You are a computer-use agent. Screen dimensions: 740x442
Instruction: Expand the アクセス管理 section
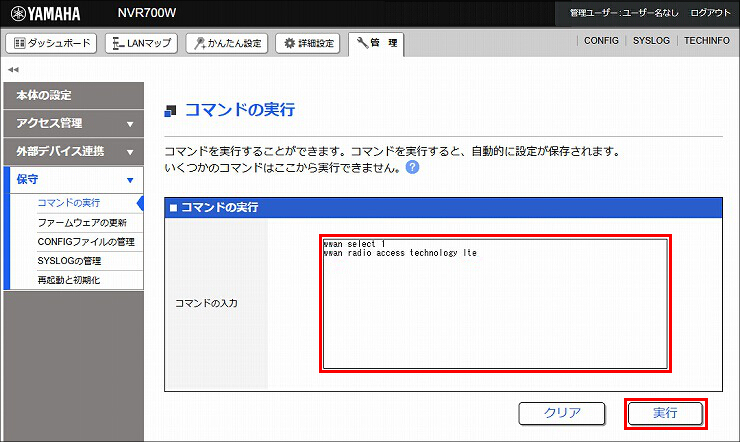coord(74,124)
